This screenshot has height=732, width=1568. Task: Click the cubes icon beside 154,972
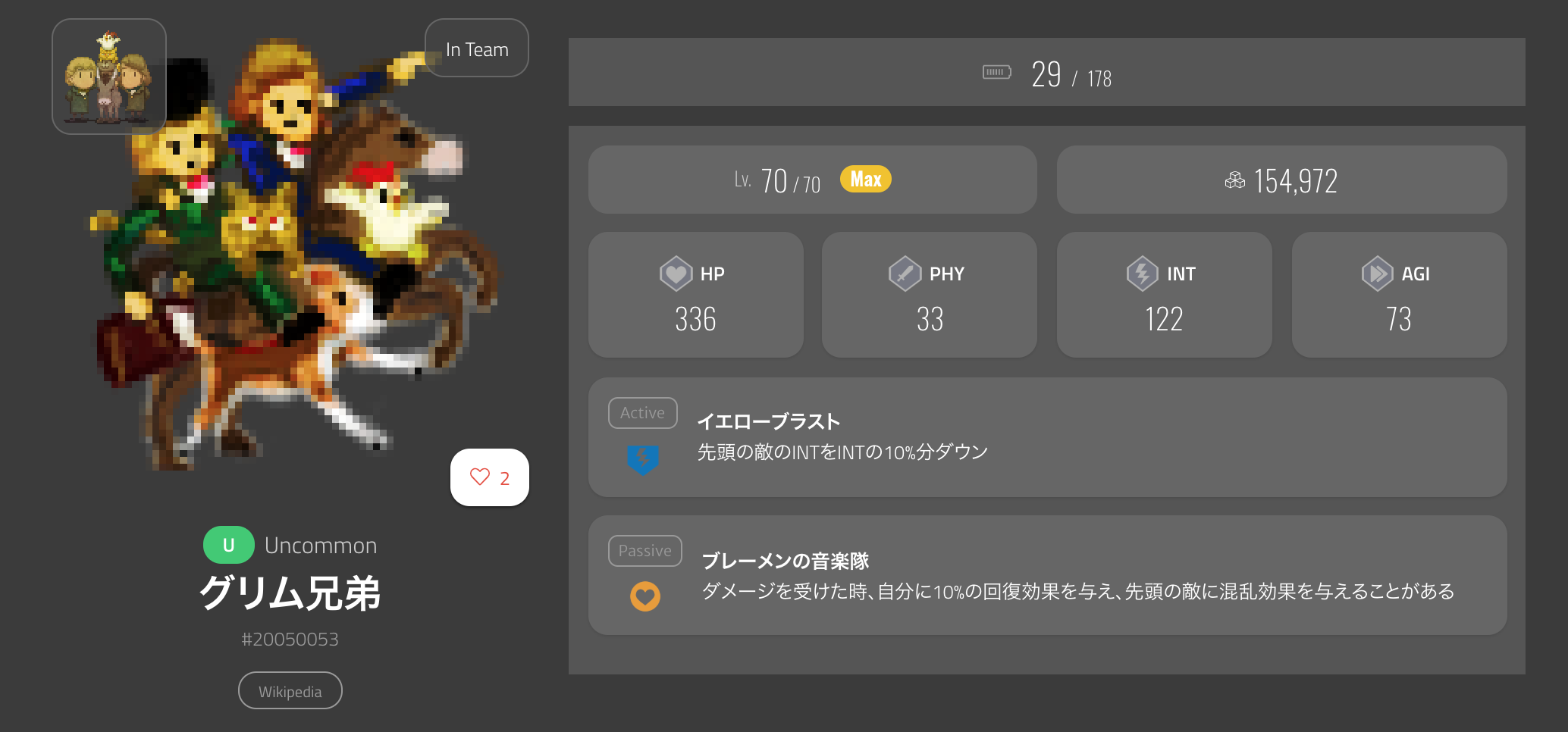click(x=1234, y=180)
